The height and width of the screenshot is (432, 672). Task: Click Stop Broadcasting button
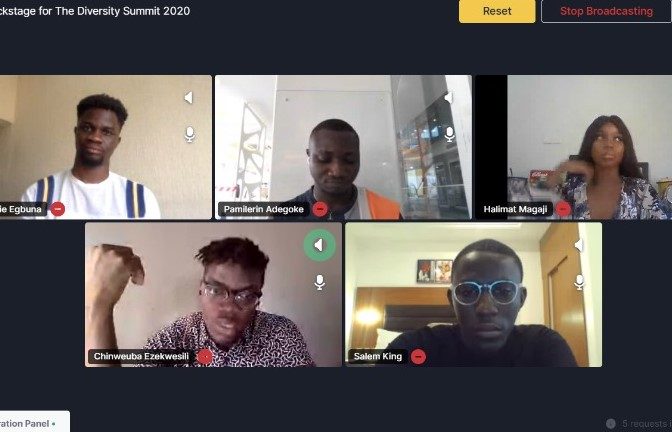click(x=606, y=11)
